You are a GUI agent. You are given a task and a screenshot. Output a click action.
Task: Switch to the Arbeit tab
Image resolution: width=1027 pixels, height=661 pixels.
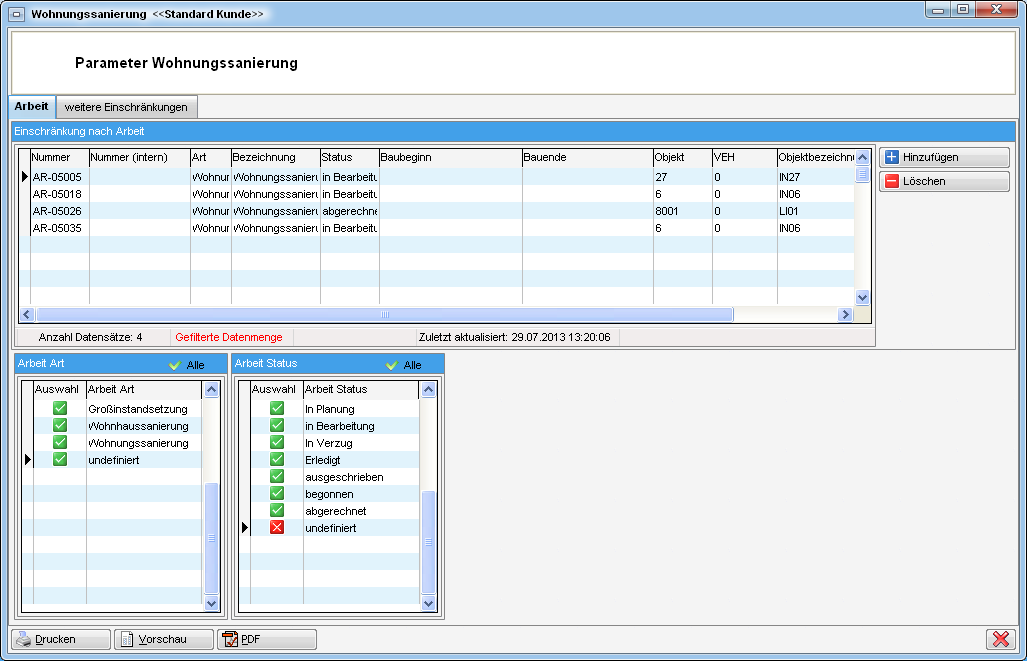pos(31,107)
